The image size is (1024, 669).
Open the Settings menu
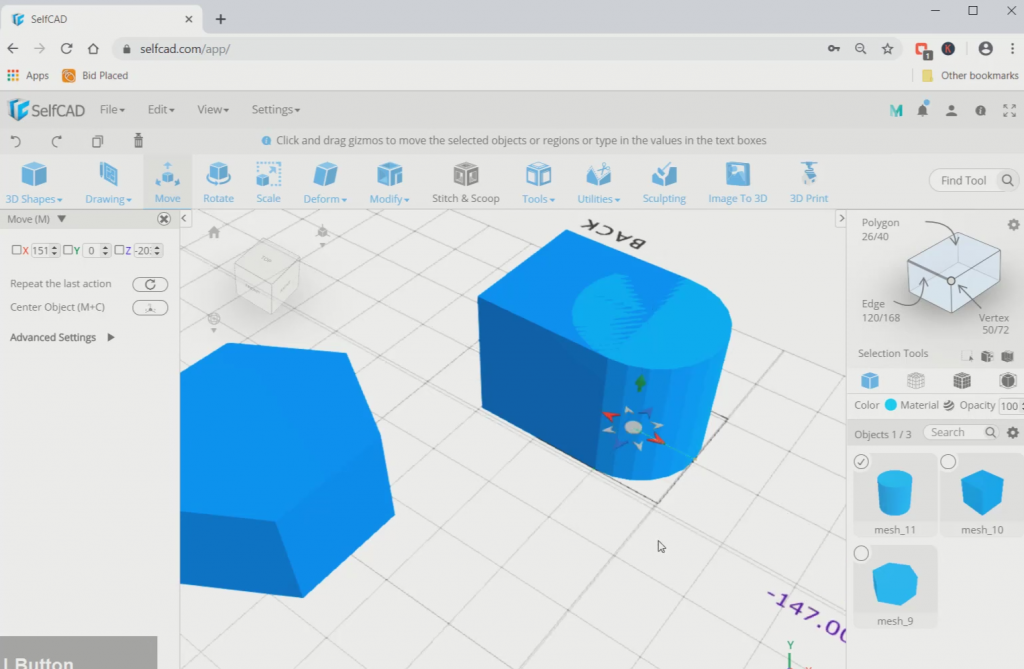[x=275, y=109]
